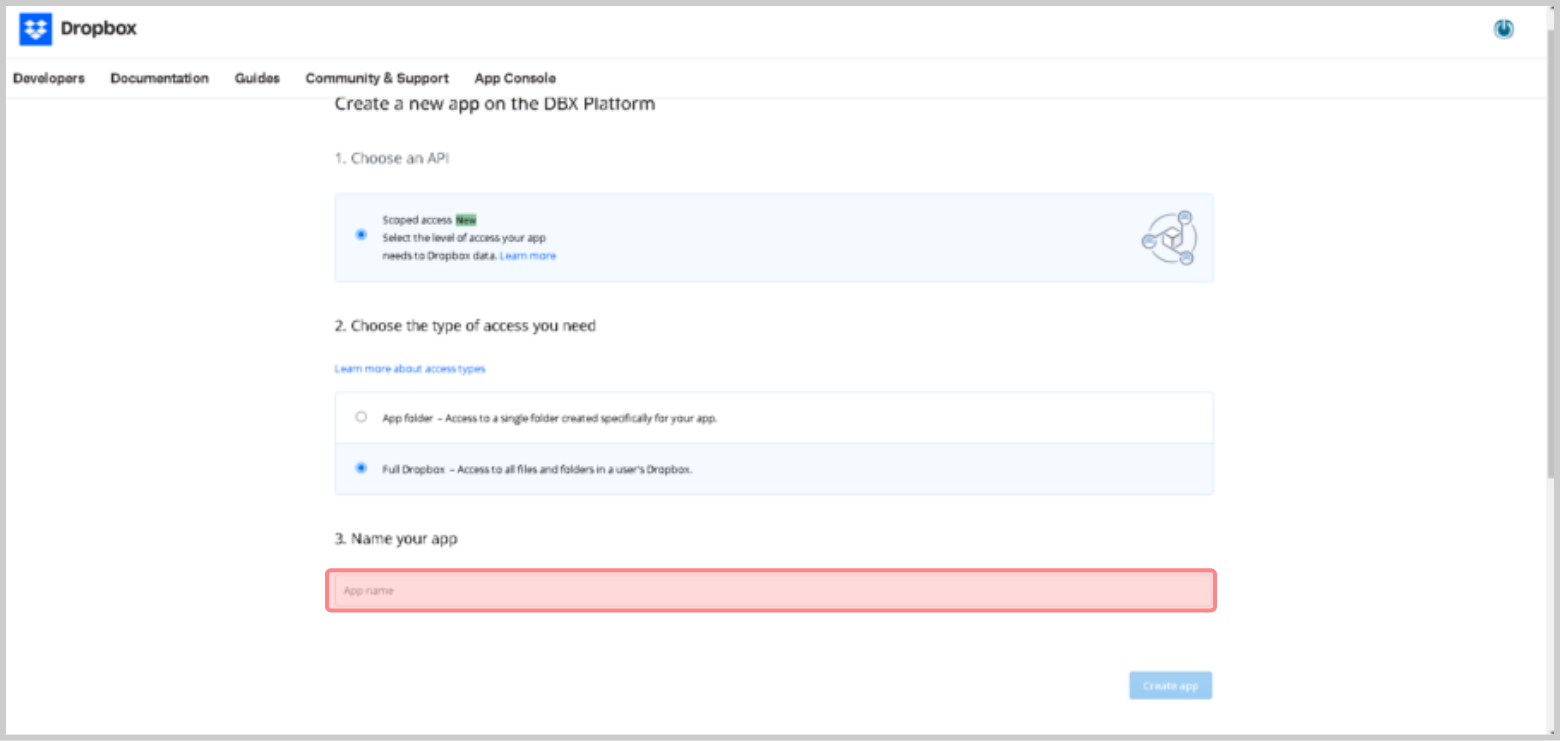The height and width of the screenshot is (741, 1560).
Task: Click the '3. Name your app' heading
Action: [396, 539]
